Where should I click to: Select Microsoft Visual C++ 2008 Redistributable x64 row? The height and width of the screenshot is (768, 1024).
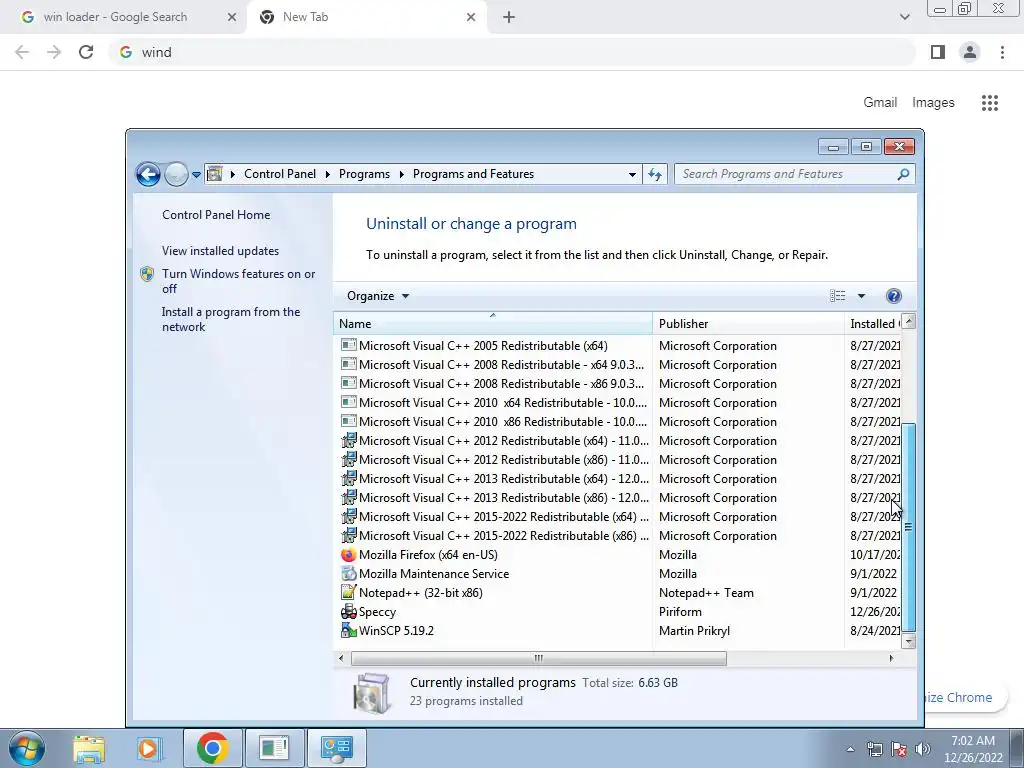pos(617,364)
